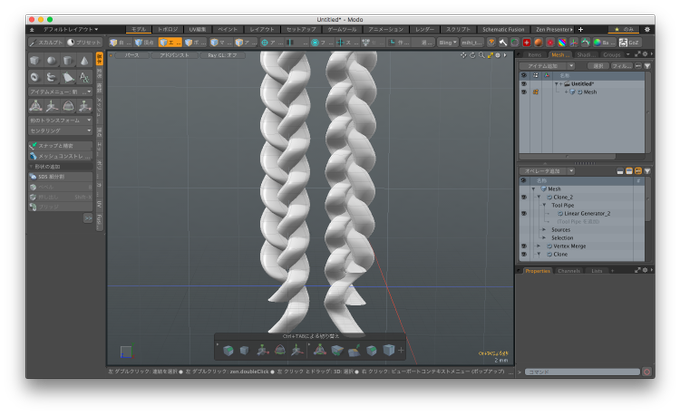
Task: Select the torus primitive tool
Action: 35,77
